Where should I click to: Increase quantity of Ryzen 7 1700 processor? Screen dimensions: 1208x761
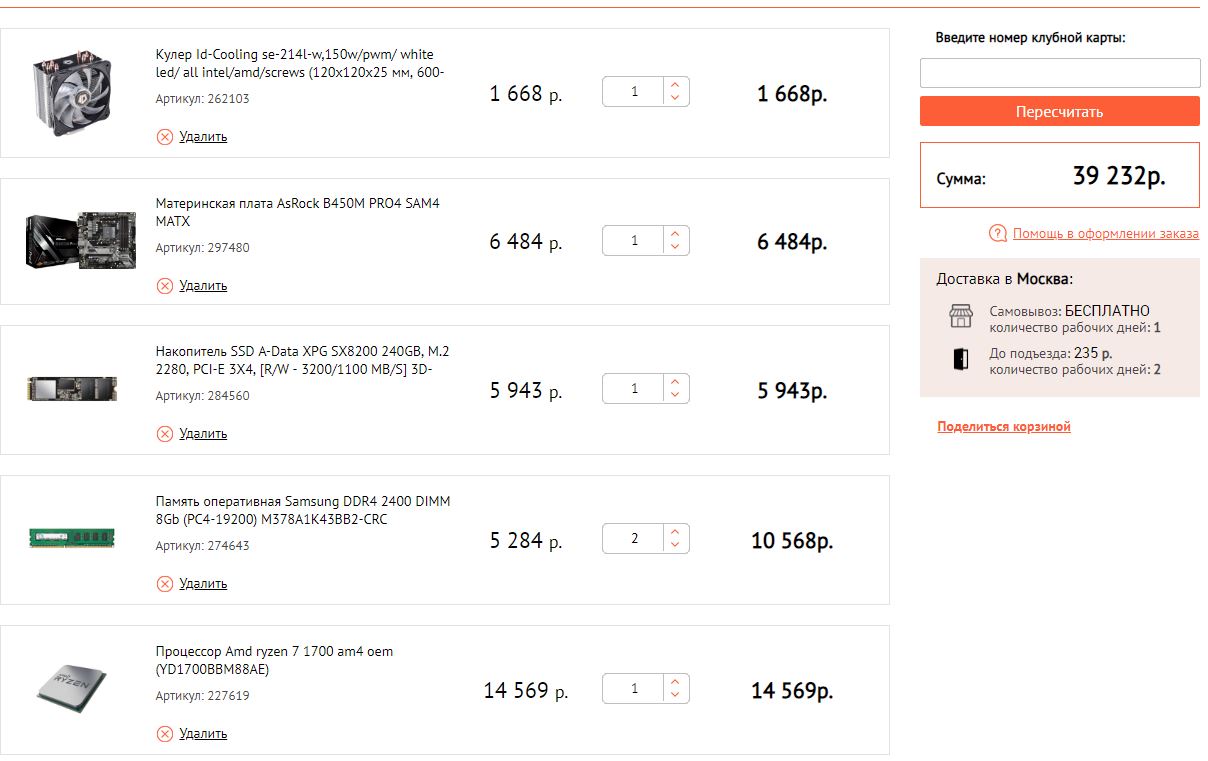coord(675,683)
